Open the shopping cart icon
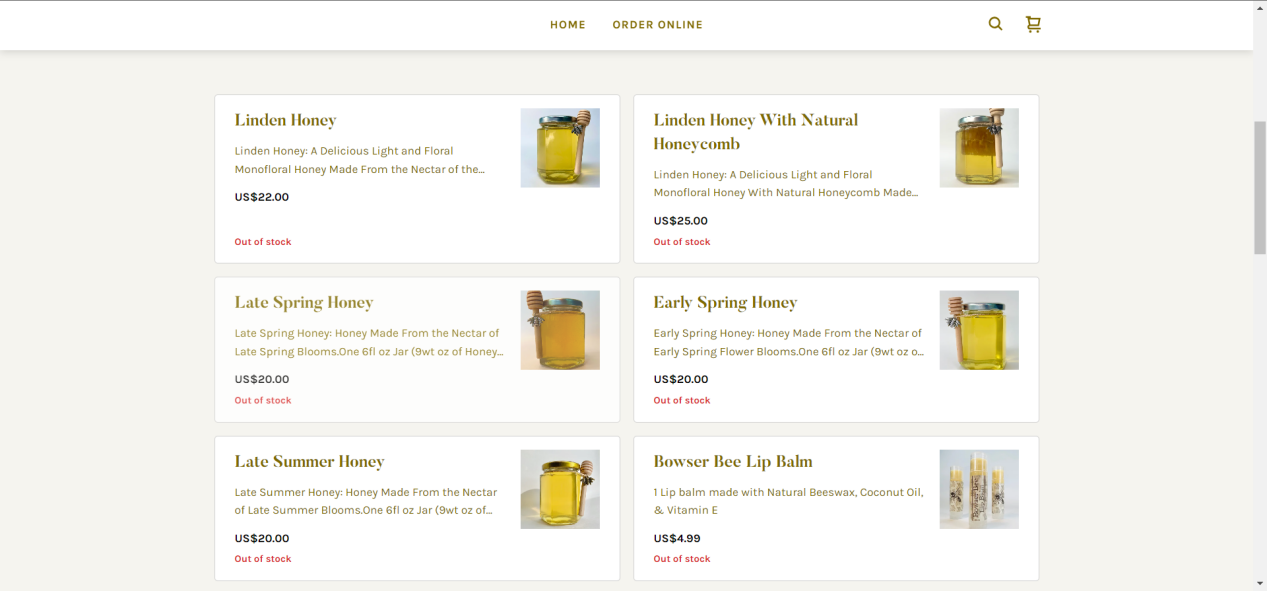The height and width of the screenshot is (591, 1267). coord(1033,24)
